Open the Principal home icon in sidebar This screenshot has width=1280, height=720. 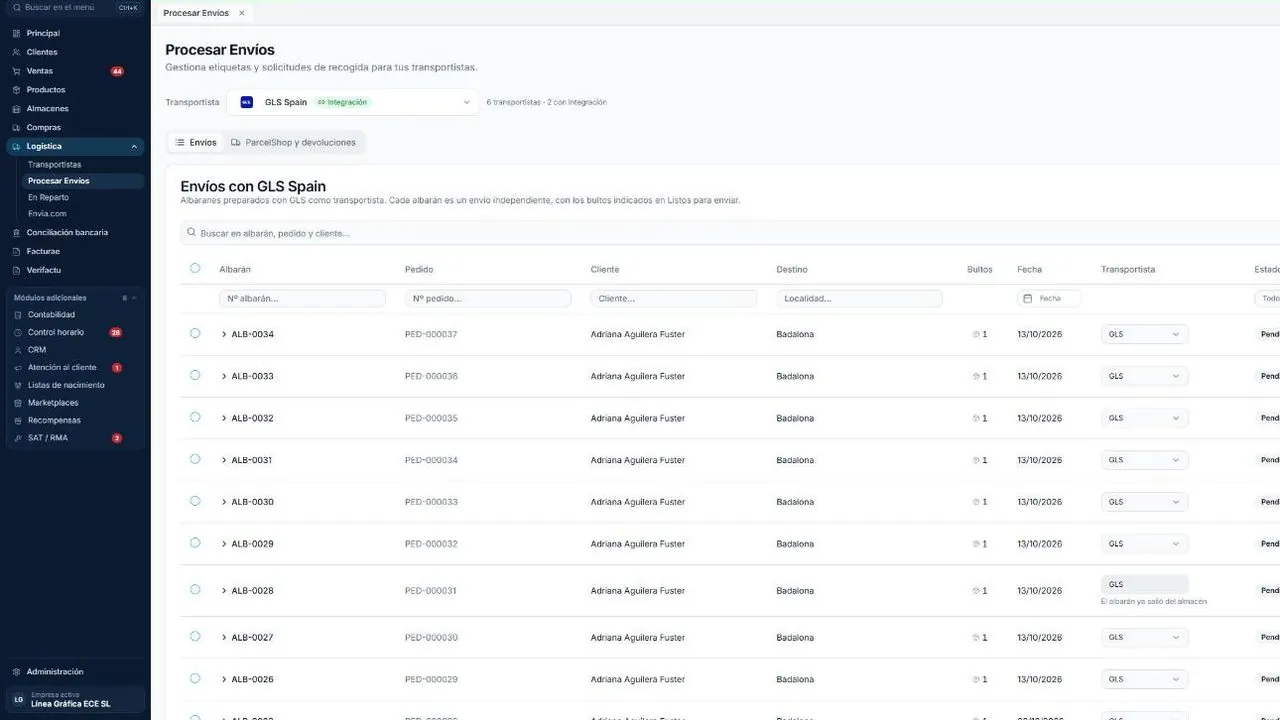(16, 34)
